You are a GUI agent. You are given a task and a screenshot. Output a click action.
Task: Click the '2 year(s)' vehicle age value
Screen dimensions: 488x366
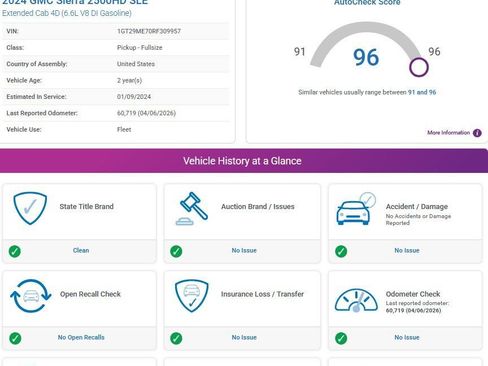(129, 80)
